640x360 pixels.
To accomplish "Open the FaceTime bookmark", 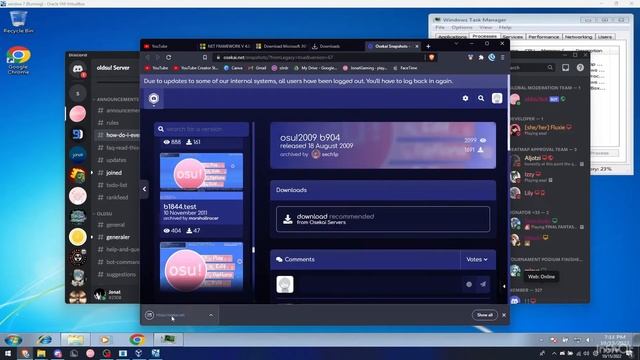I will tap(405, 68).
